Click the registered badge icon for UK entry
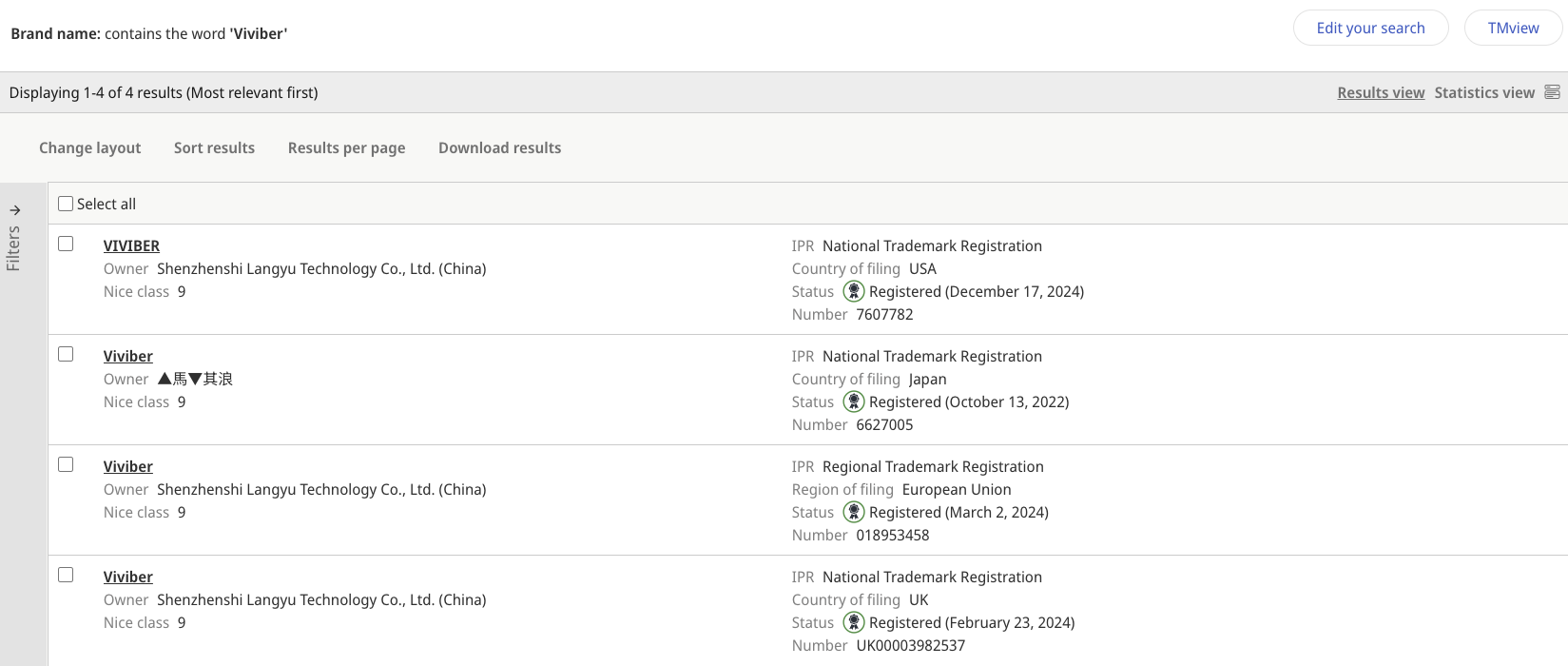The image size is (1568, 666). [854, 622]
